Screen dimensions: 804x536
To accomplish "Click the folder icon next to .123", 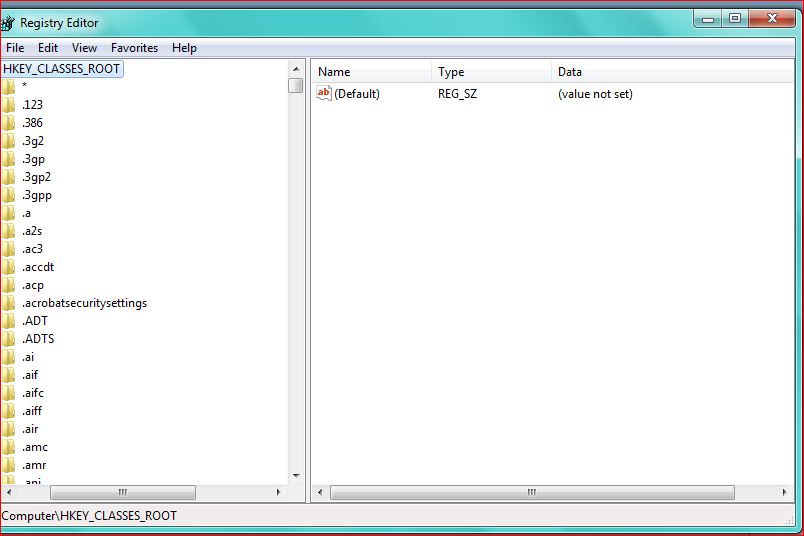I will pyautogui.click(x=8, y=105).
